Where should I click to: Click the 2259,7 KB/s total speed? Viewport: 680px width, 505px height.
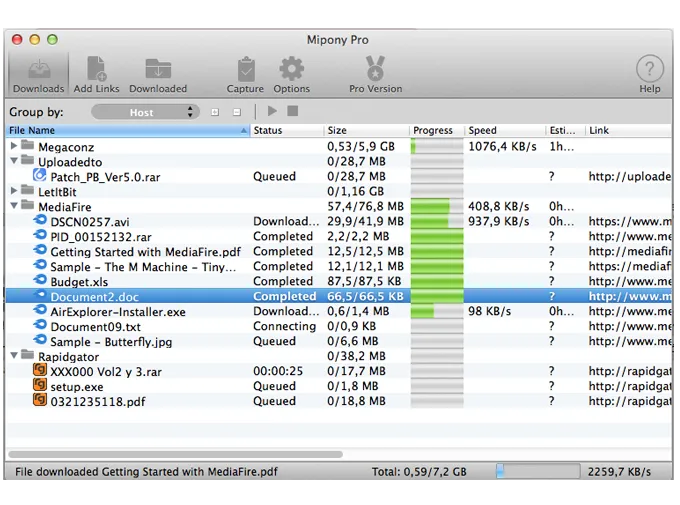click(619, 472)
